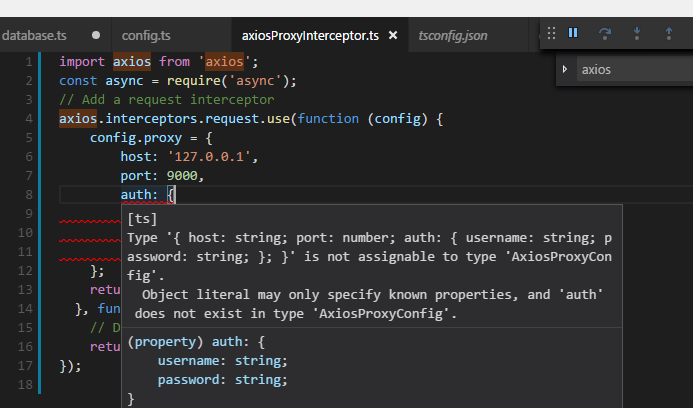693x408 pixels.
Task: Click the unsaved dot on database.ts tab
Action: pos(96,35)
